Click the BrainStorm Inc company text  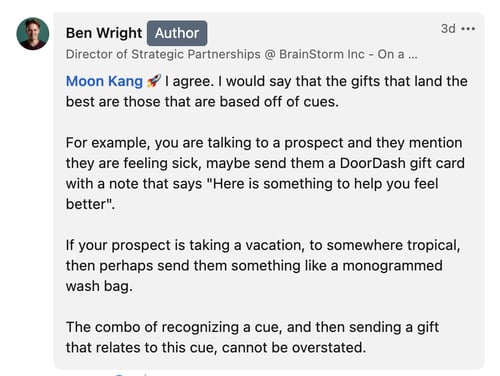point(322,54)
